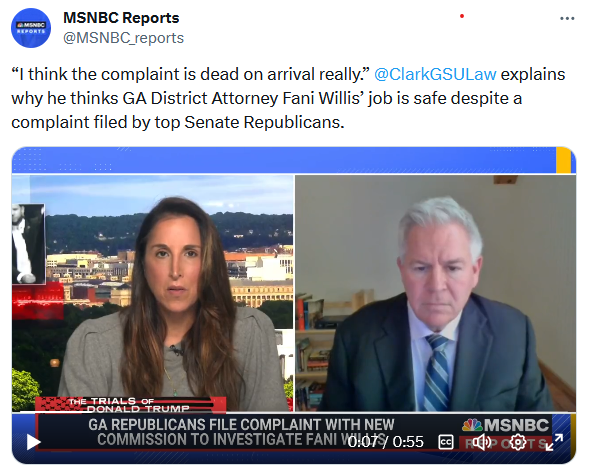Click the Trials of Donald Trump graphic

[130, 405]
